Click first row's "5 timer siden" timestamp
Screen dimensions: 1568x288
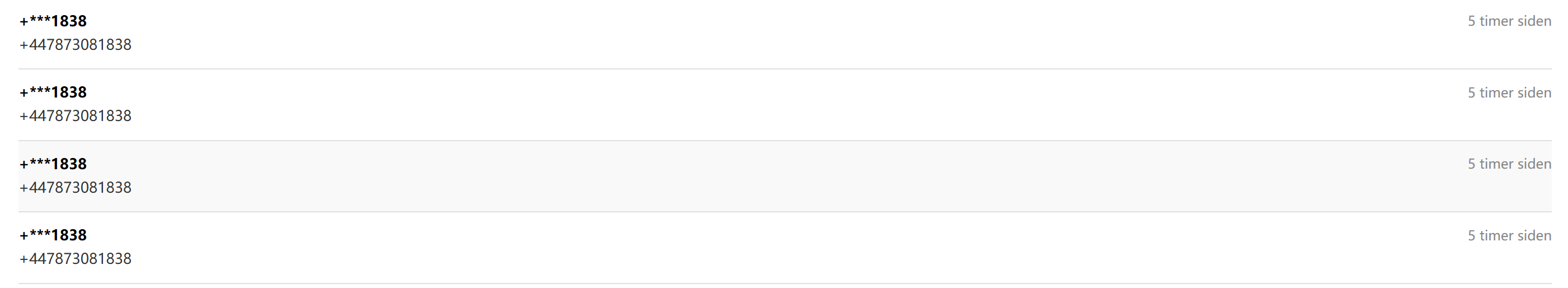(1509, 21)
